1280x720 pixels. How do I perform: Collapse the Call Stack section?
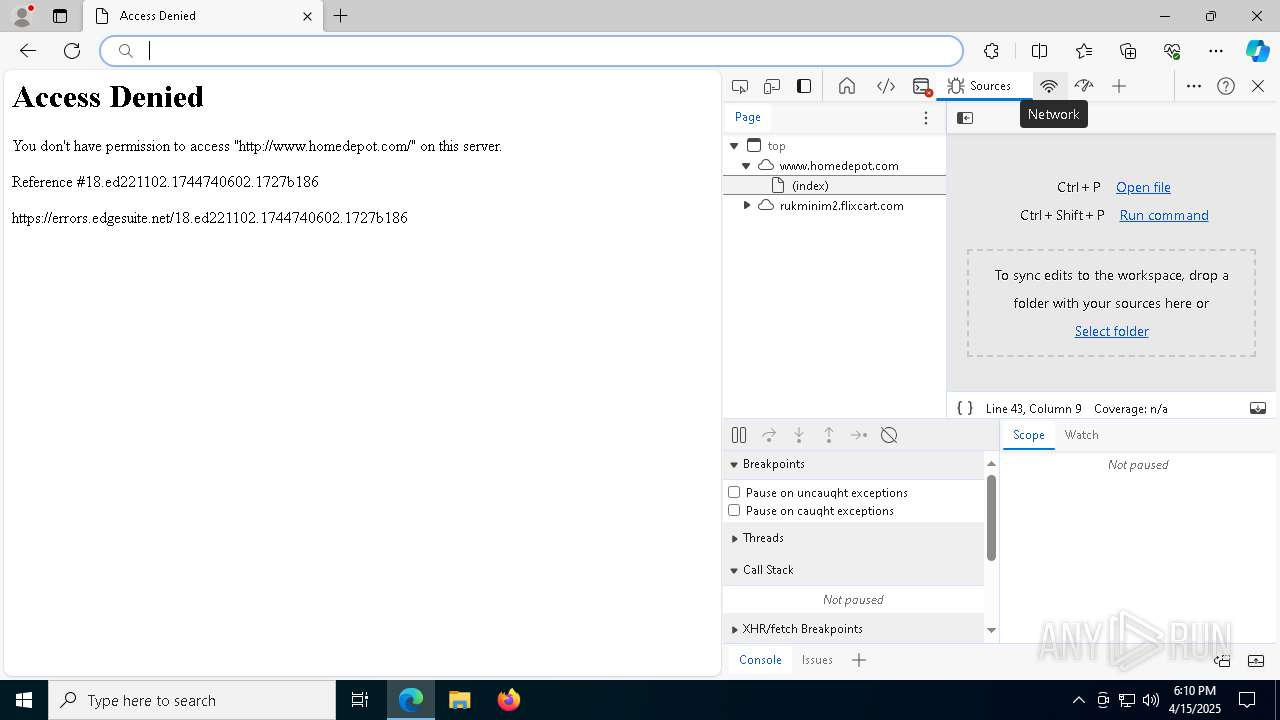(x=734, y=570)
